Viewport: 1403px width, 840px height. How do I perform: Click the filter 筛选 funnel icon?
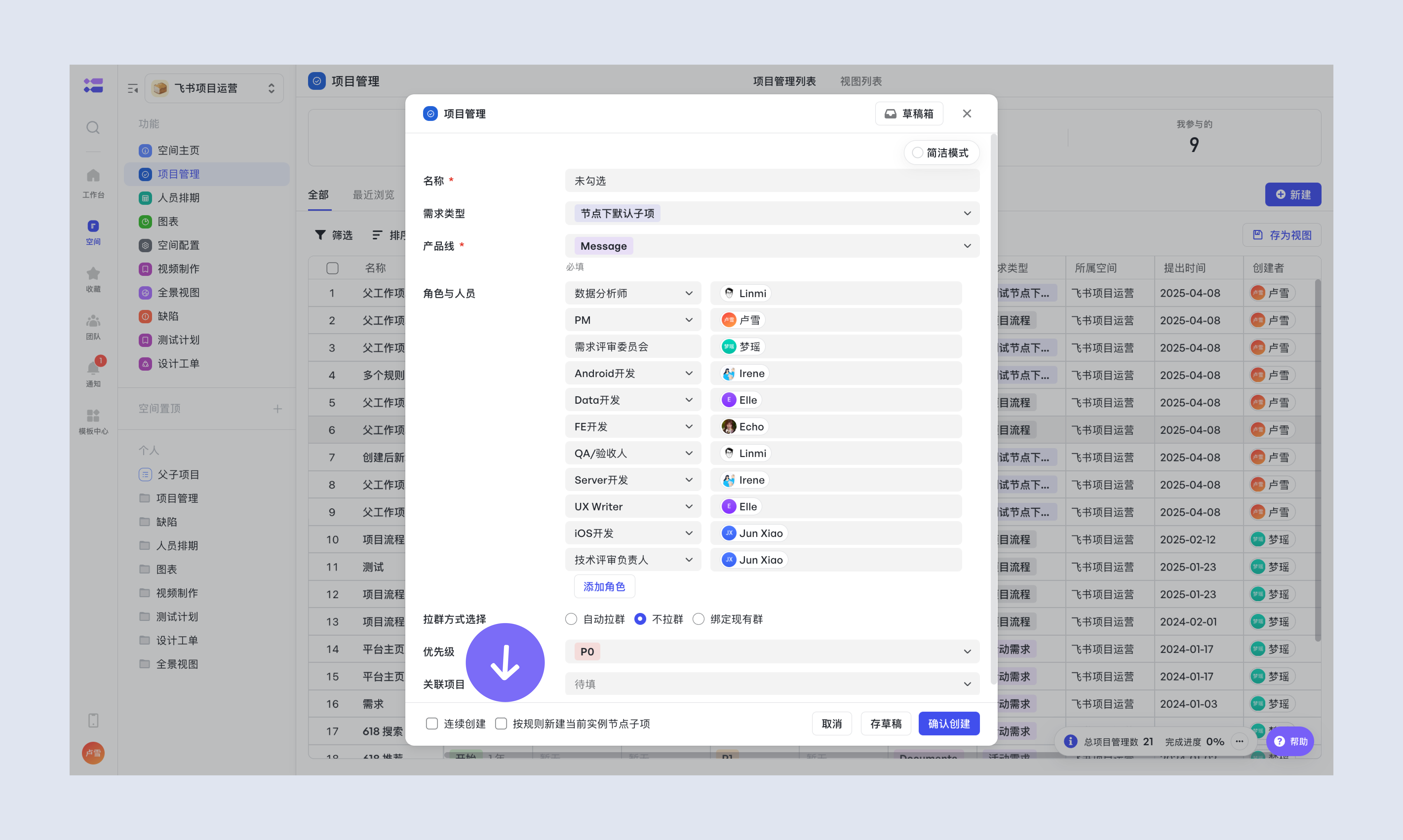(320, 235)
